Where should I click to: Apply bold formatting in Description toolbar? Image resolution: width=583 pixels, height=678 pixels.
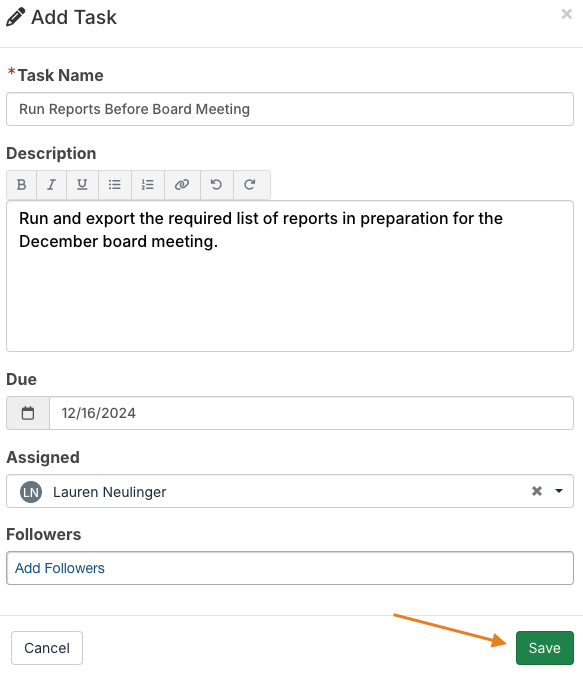pos(22,185)
